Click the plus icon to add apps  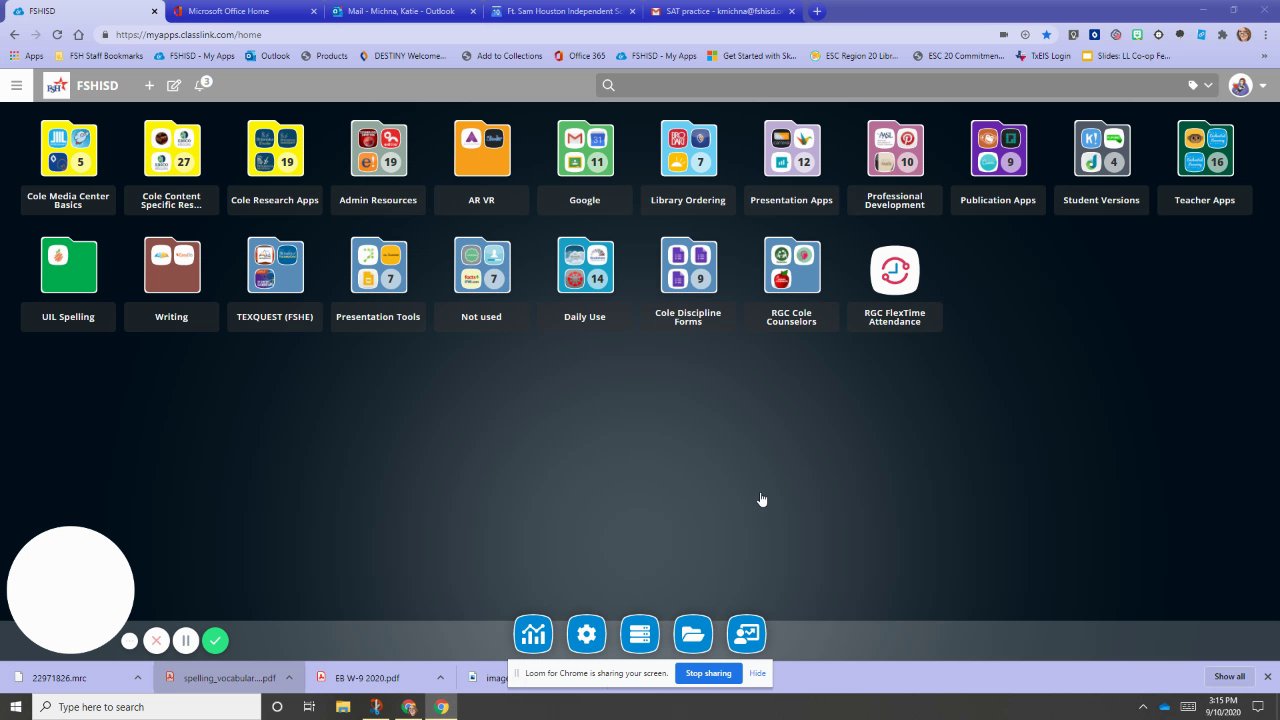point(149,85)
